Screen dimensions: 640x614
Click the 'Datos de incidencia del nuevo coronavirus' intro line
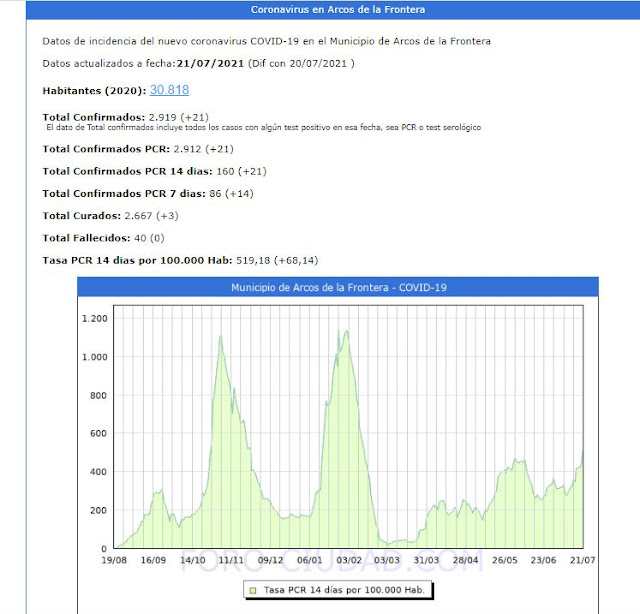coord(267,41)
